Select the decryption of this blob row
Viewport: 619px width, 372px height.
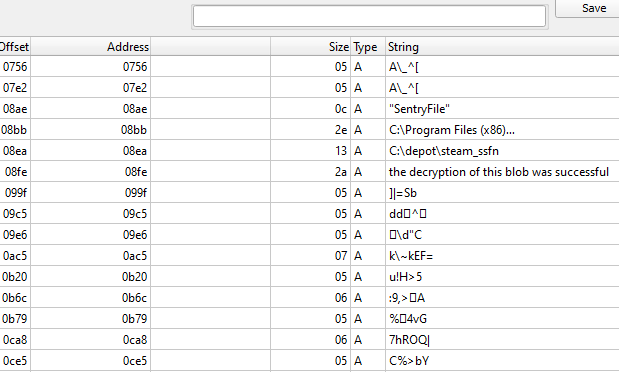tap(310, 171)
